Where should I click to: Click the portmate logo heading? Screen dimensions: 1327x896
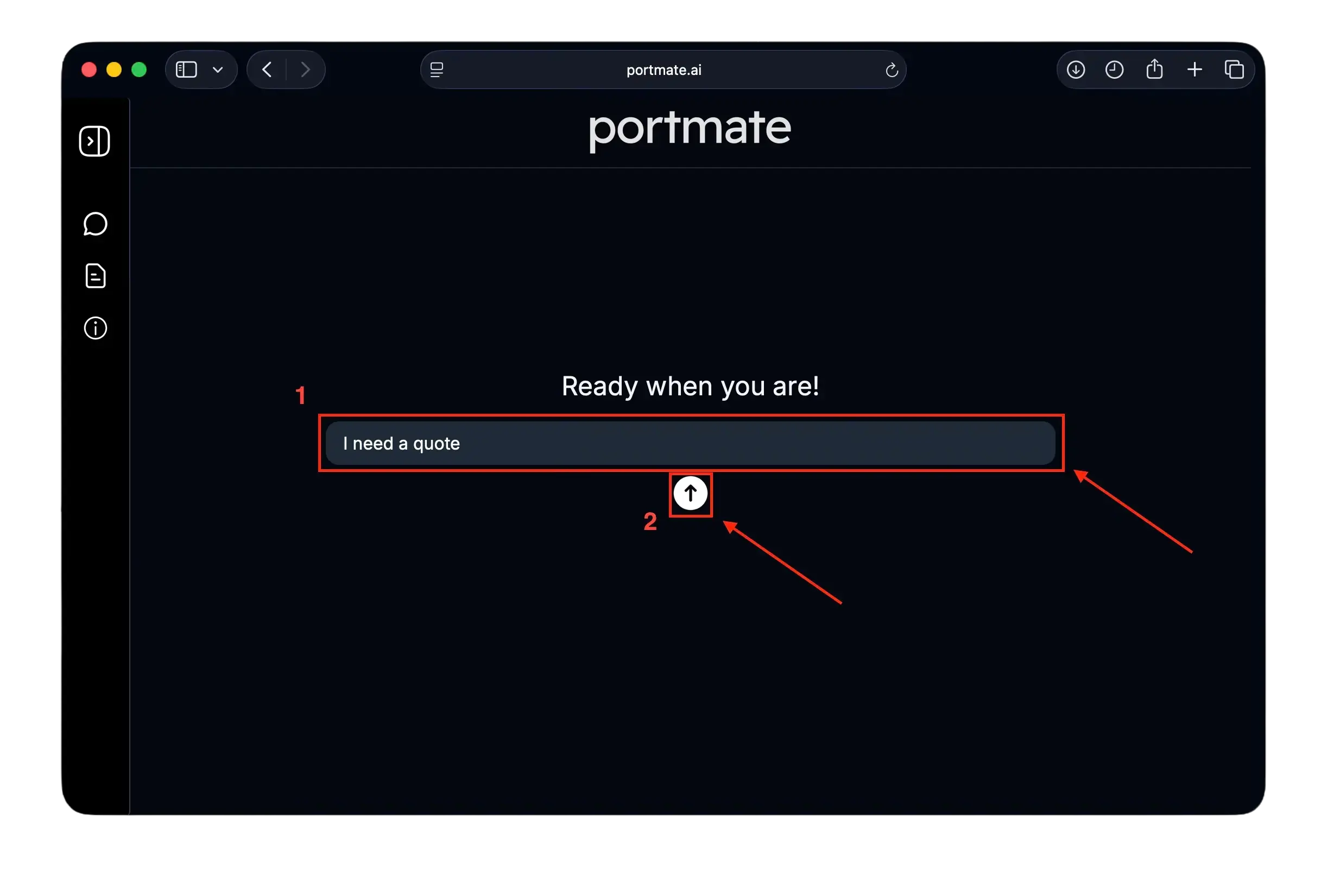tap(690, 130)
